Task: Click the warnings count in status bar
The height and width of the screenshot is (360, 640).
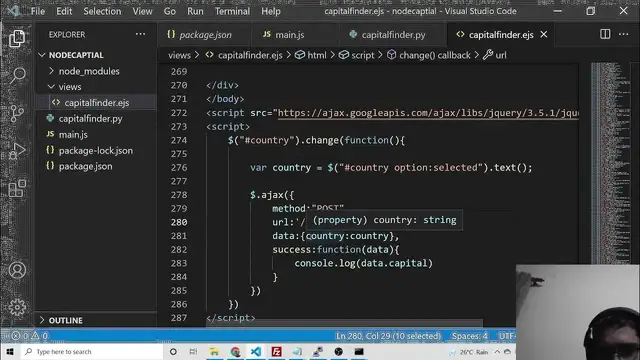Action: click(x=40, y=336)
